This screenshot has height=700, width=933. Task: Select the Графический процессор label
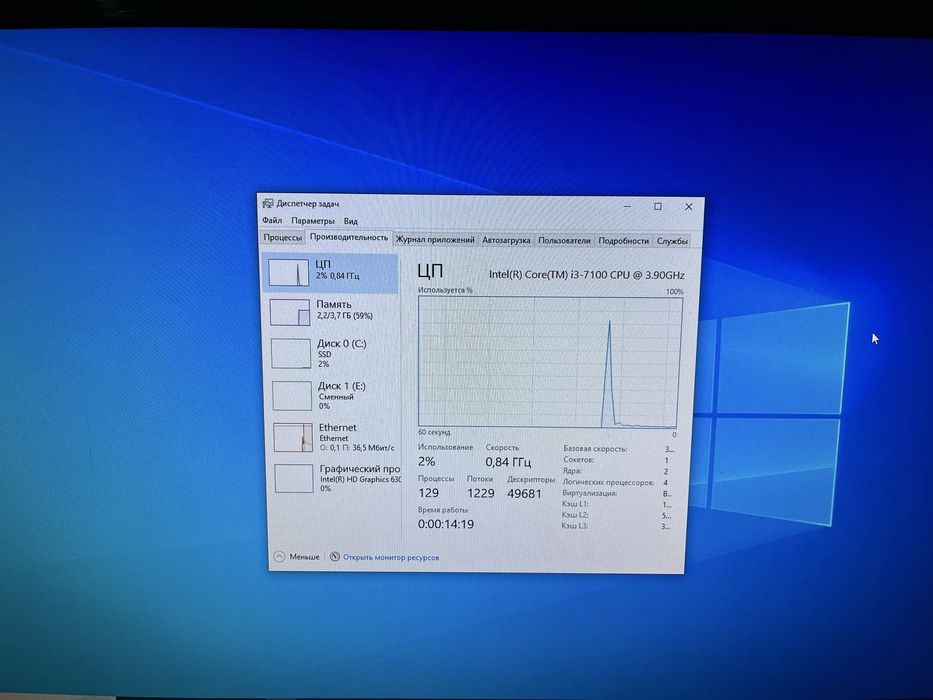coord(360,469)
